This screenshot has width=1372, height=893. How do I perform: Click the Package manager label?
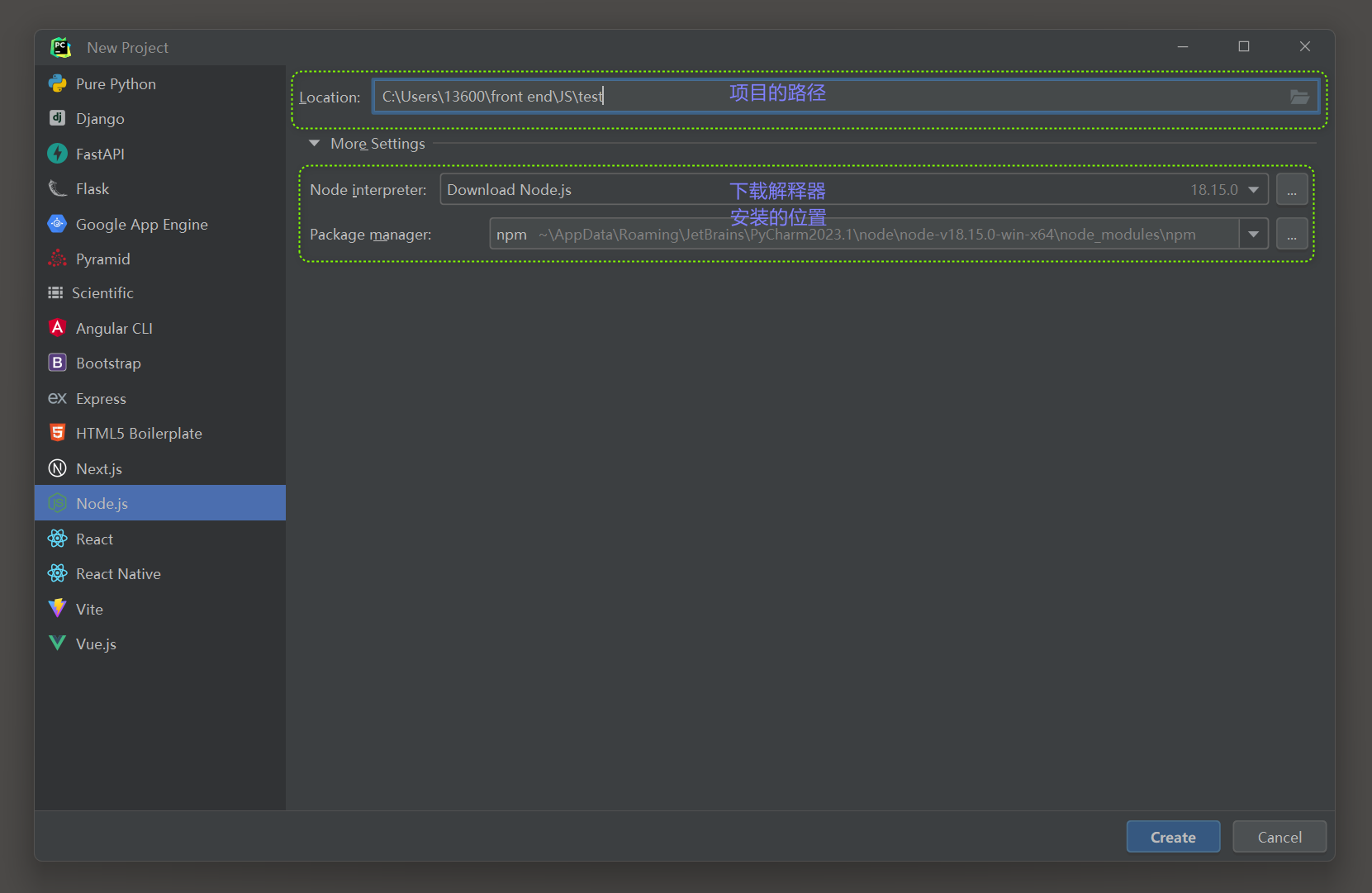[370, 235]
